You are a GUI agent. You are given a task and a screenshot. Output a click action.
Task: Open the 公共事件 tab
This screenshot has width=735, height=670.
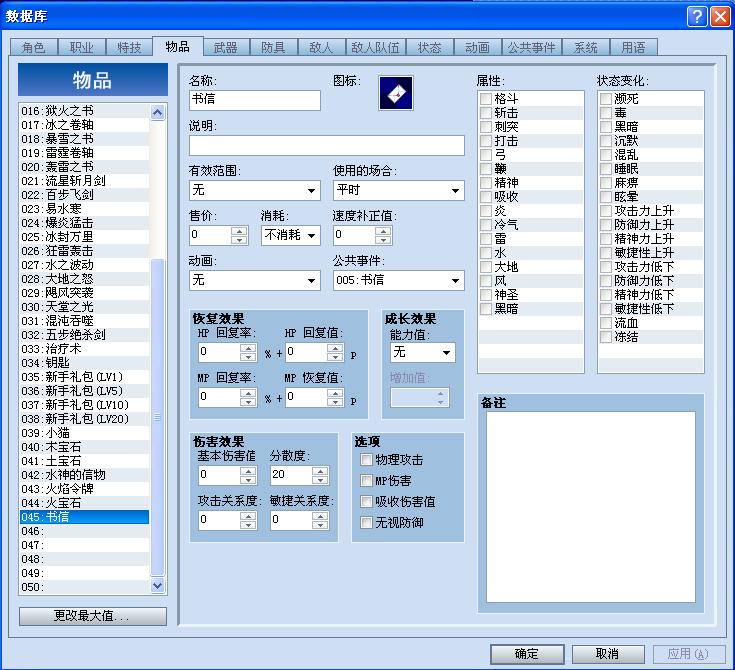[531, 47]
